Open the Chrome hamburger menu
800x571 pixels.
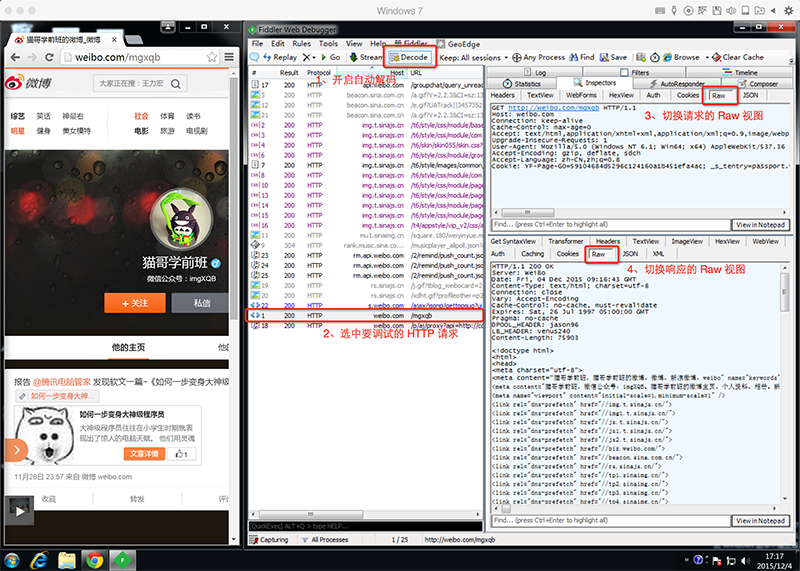(229, 57)
